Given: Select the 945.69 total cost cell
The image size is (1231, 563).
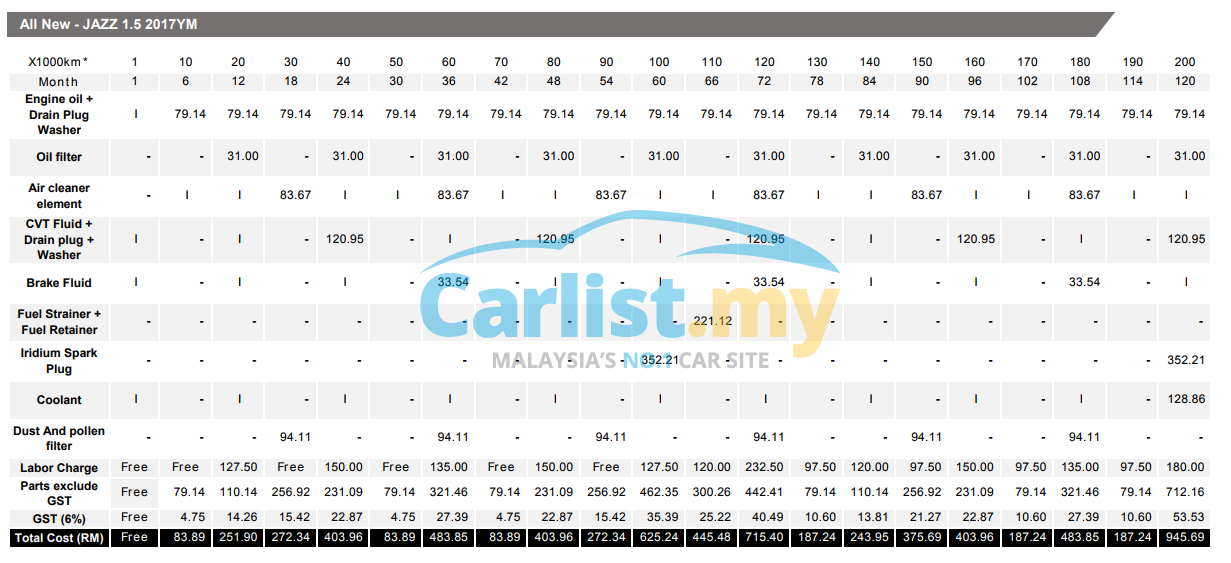Looking at the screenshot, I should pyautogui.click(x=1184, y=537).
